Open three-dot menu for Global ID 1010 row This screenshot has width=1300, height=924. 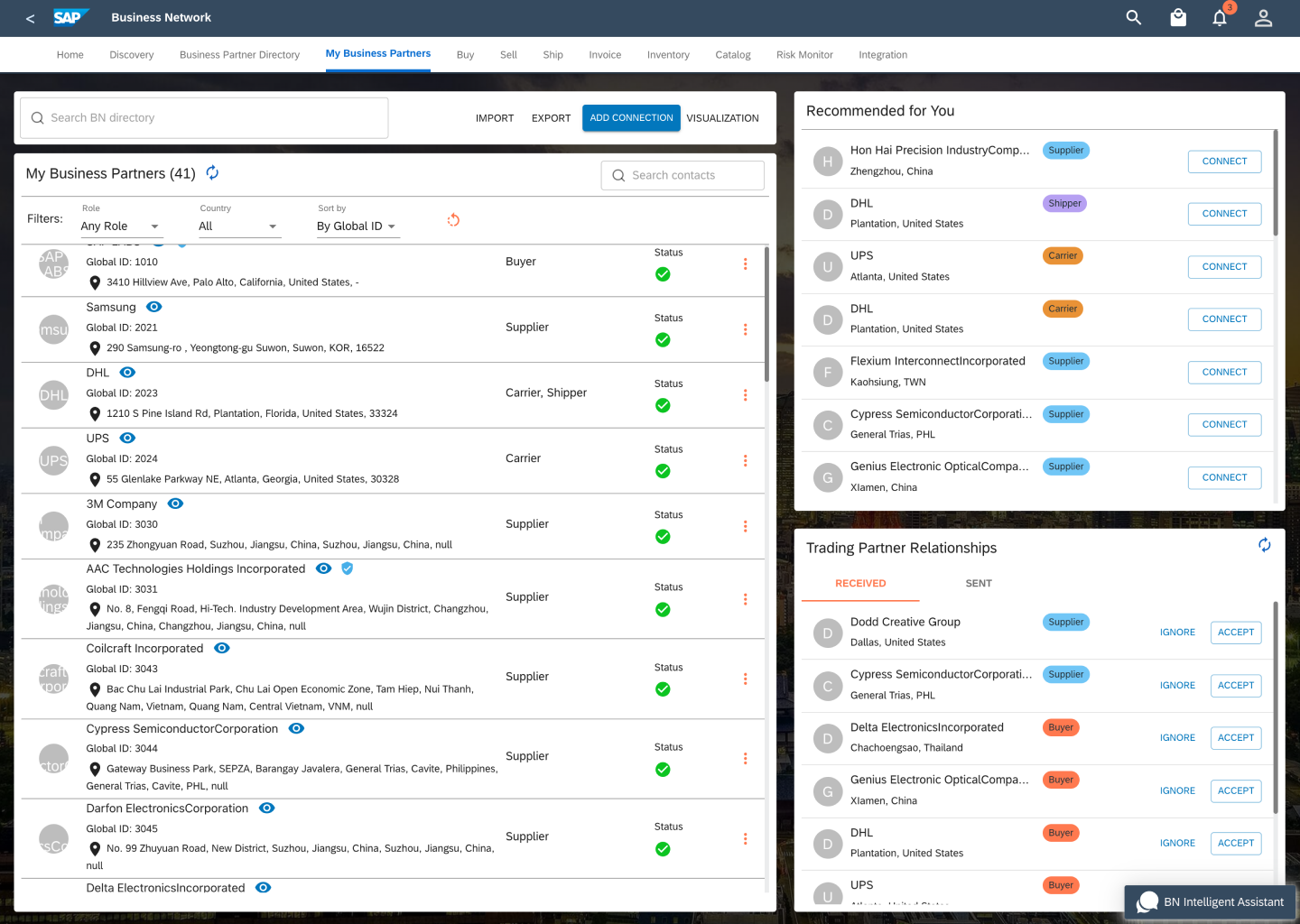pos(745,264)
